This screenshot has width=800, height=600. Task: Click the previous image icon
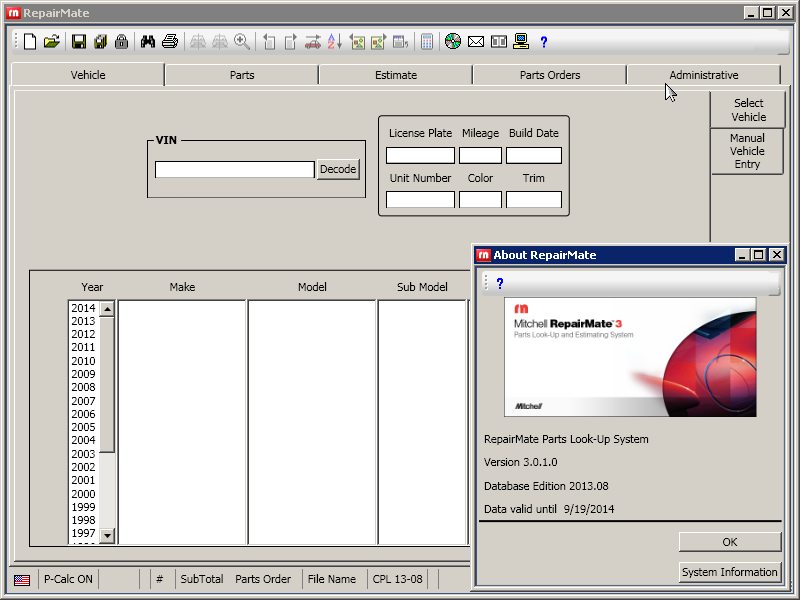pos(357,41)
